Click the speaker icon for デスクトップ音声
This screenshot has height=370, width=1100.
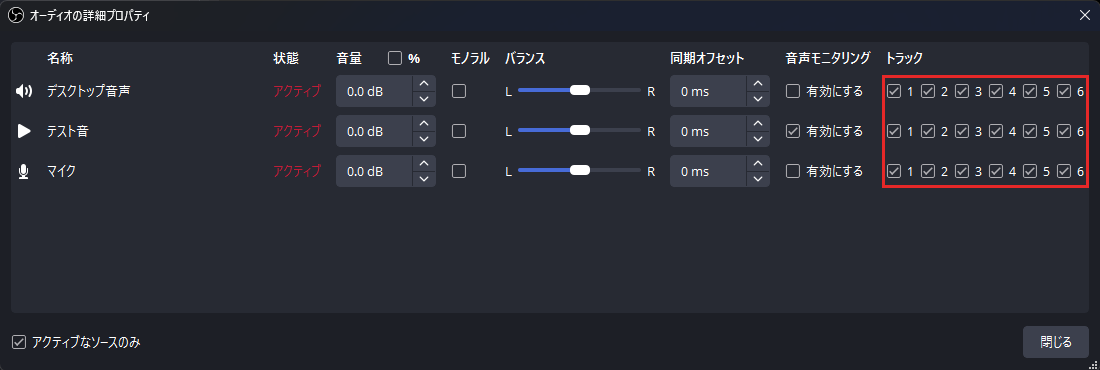click(x=25, y=91)
